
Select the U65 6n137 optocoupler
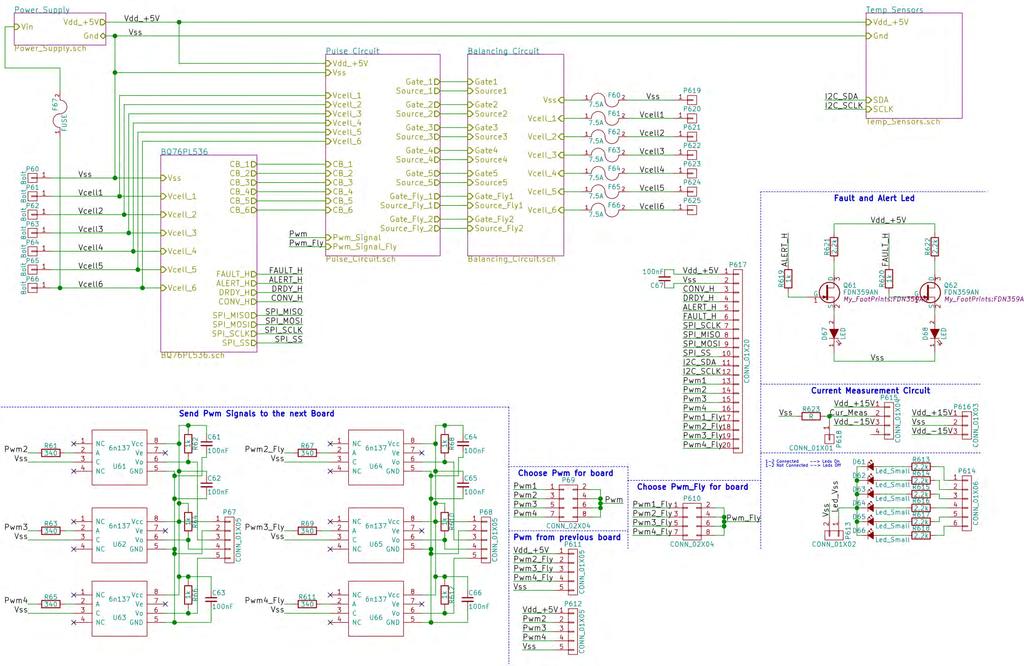point(376,535)
